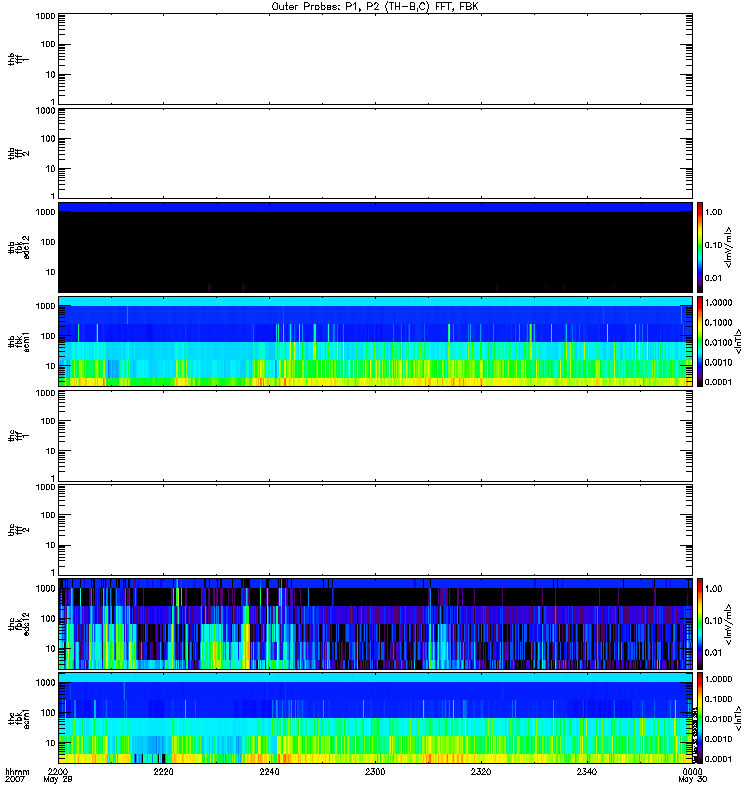
Task: Click the thc fbk edc12 spectrogram panel
Action: [375, 624]
